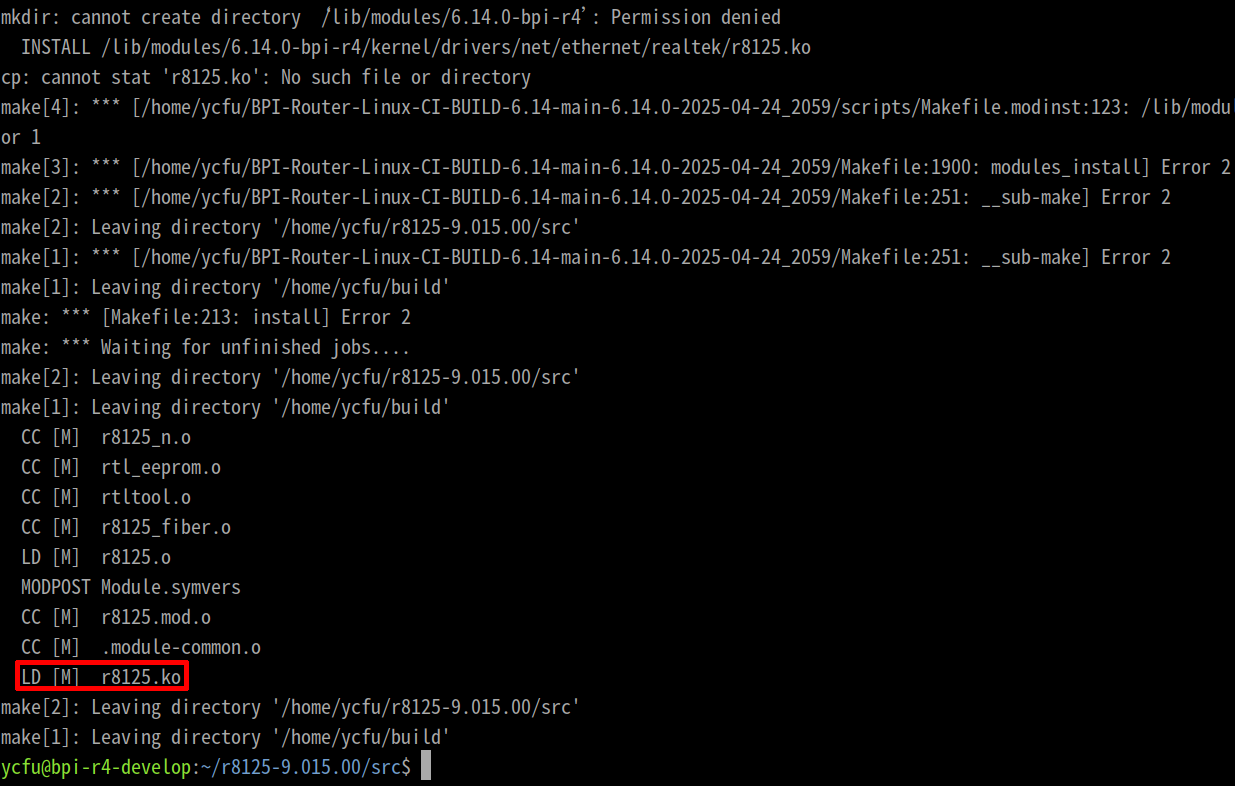The width and height of the screenshot is (1235, 786).
Task: Click the '[Makefile:213: install] Error 2' line
Action: click(206, 317)
